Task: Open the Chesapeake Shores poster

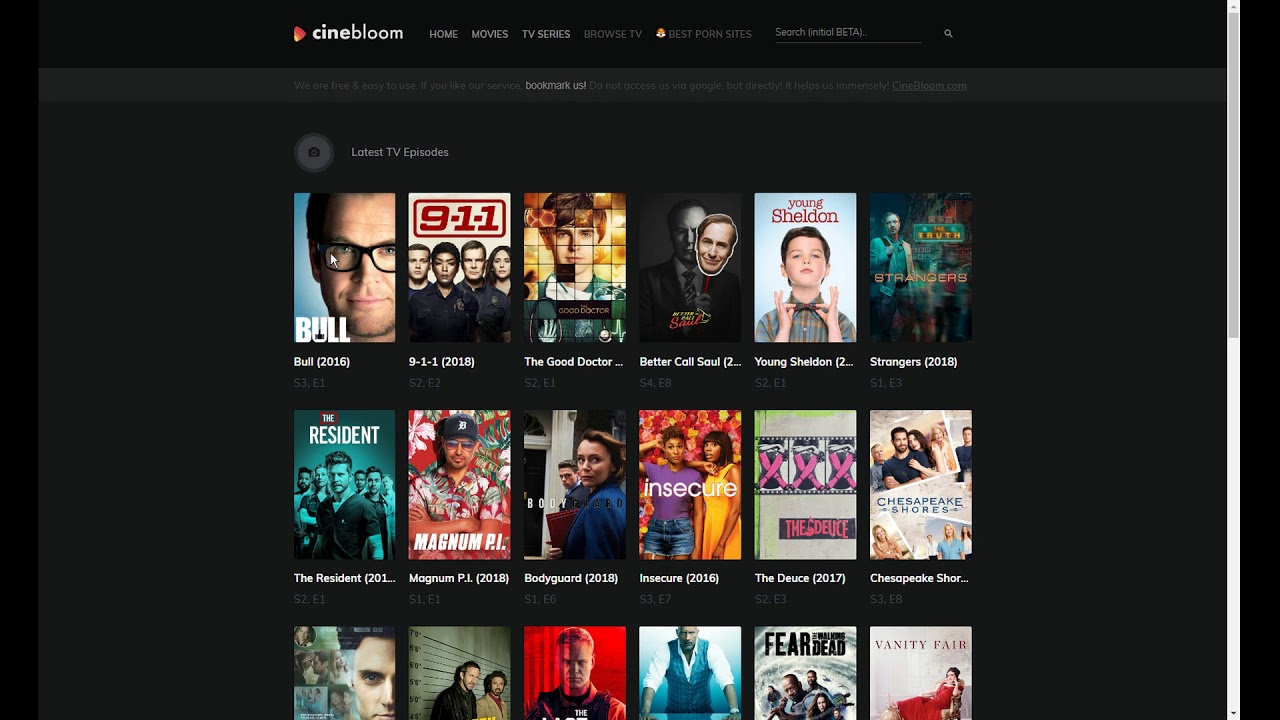Action: click(921, 485)
